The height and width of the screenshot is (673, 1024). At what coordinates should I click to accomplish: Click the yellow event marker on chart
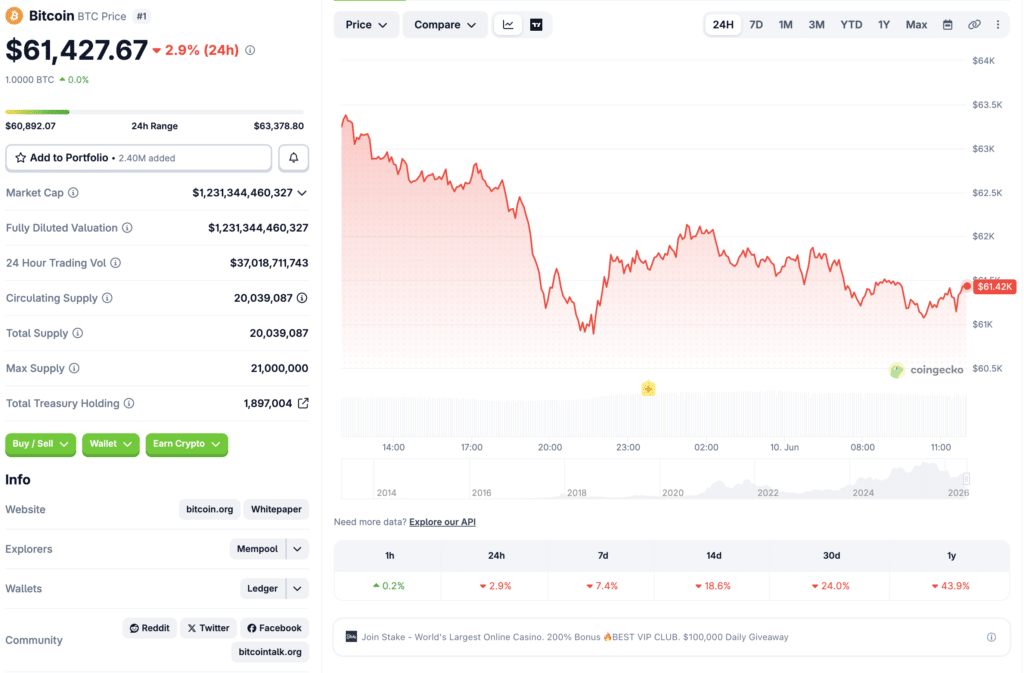[648, 389]
